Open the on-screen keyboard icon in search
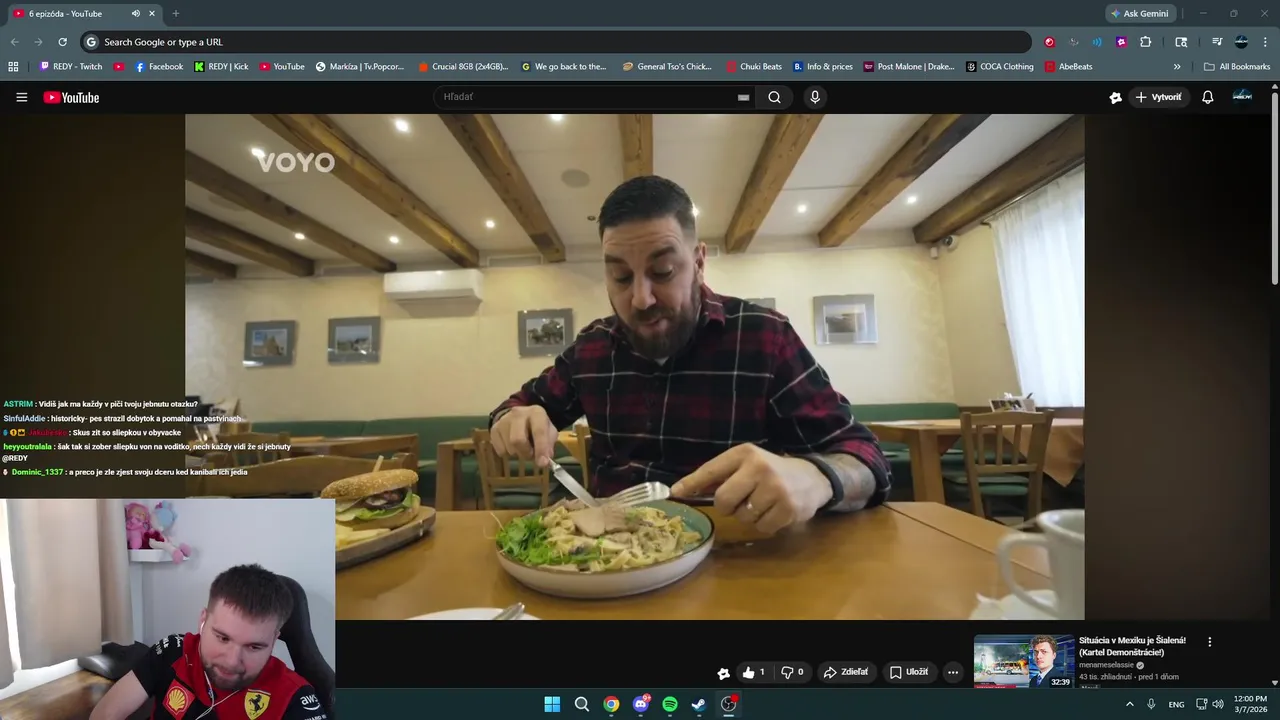This screenshot has width=1280, height=720. (743, 97)
